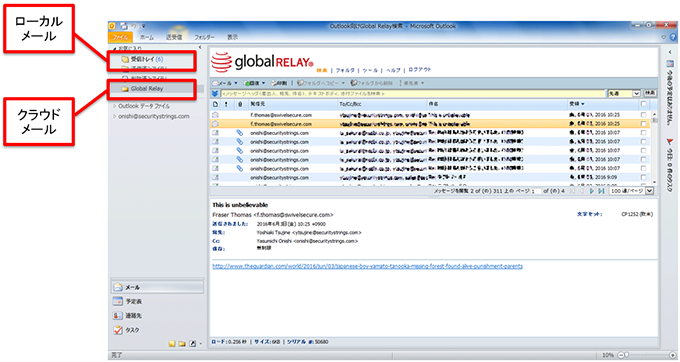Click the 検索 search button beside the combo box
This screenshot has height=362, width=680.
click(650, 93)
